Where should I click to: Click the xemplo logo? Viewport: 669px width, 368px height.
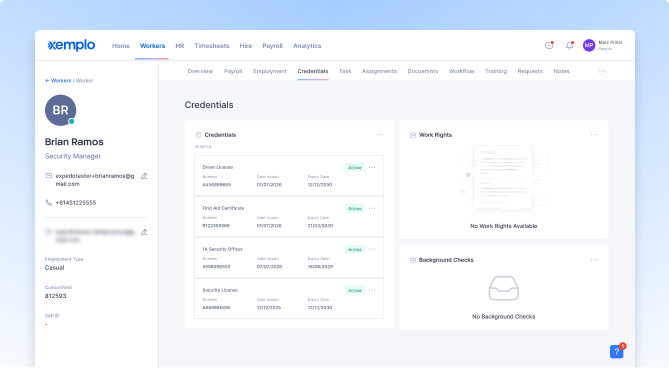coord(71,45)
